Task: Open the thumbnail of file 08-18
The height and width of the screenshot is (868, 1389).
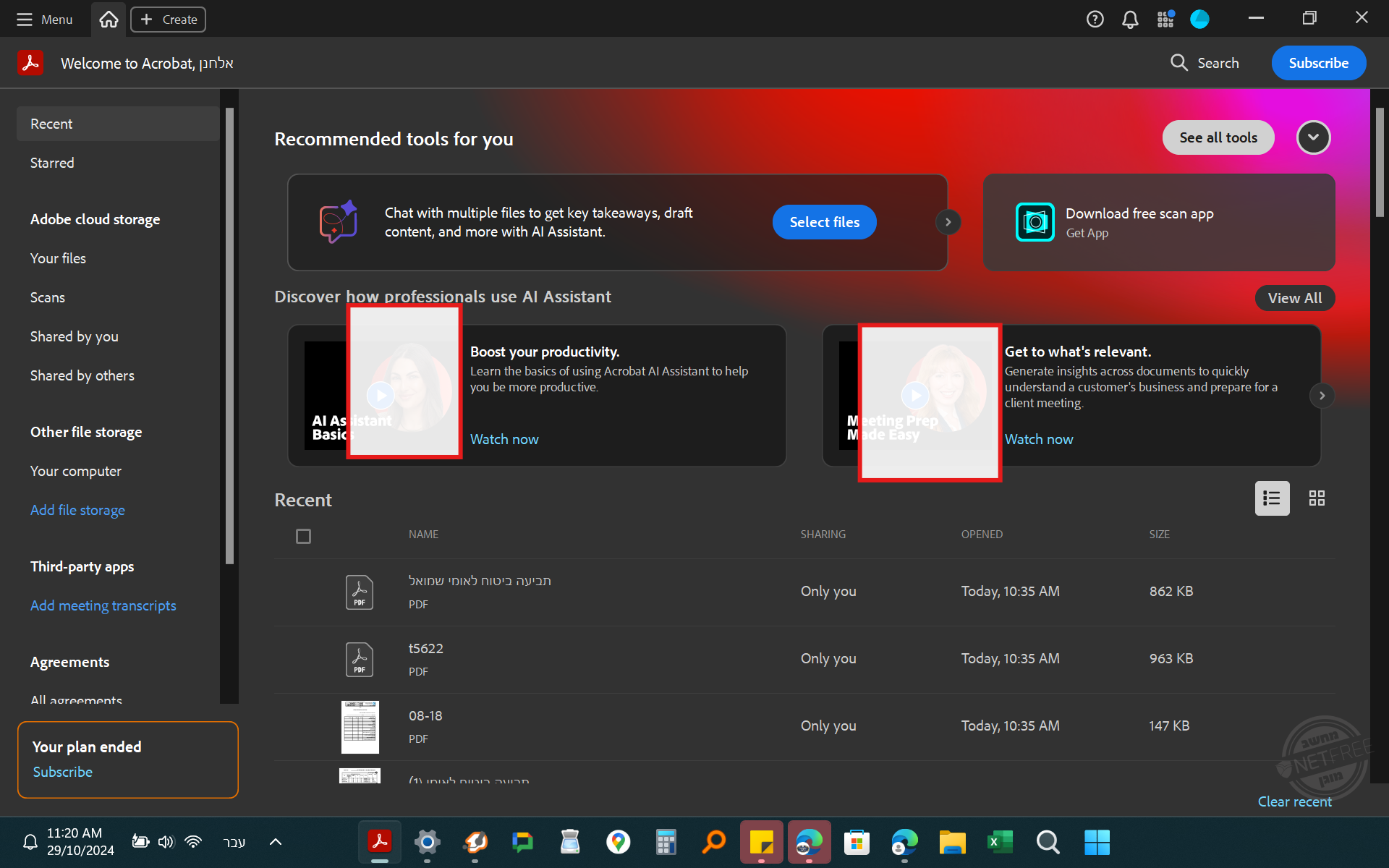Action: (360, 727)
